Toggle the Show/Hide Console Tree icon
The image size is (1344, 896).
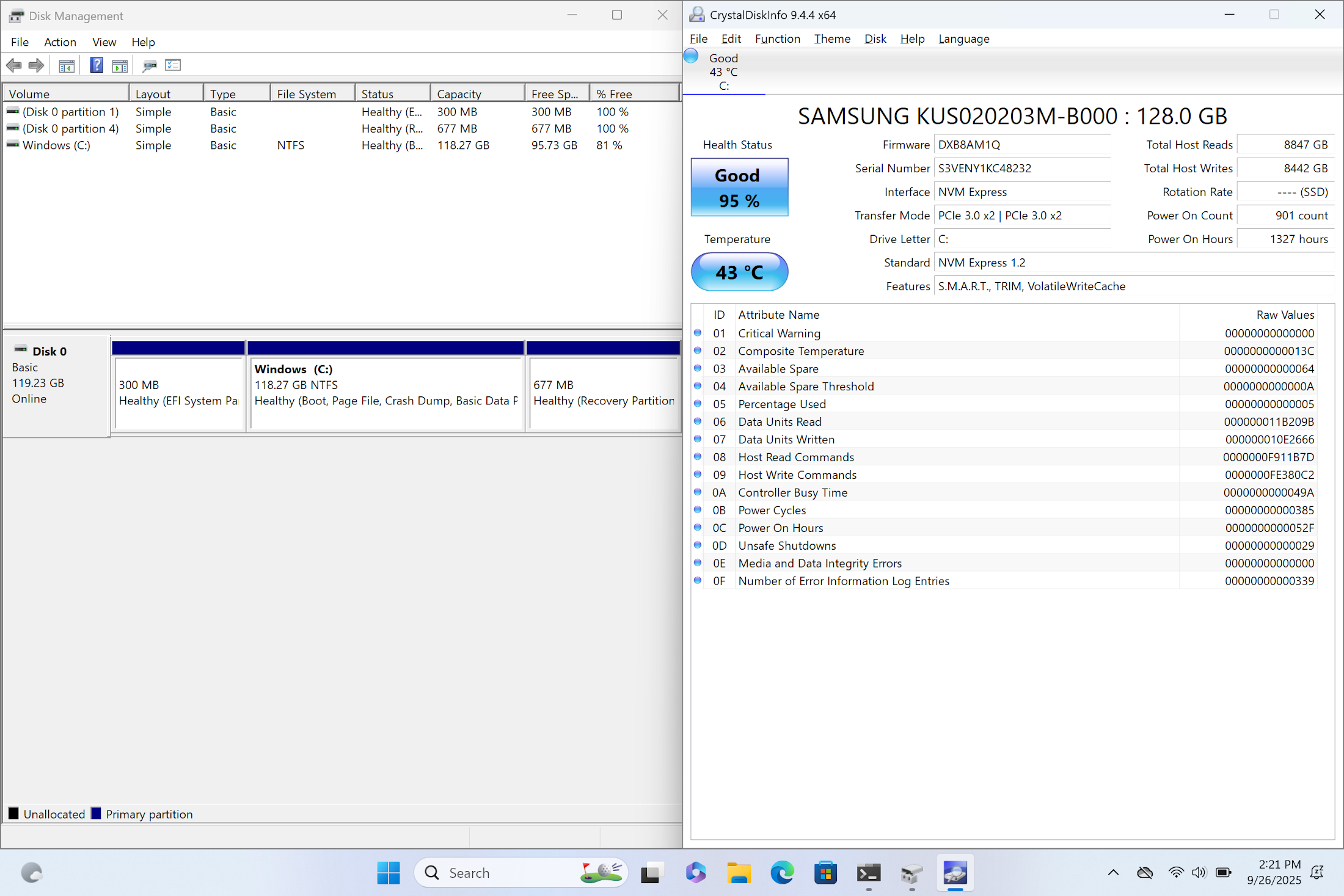click(x=67, y=65)
